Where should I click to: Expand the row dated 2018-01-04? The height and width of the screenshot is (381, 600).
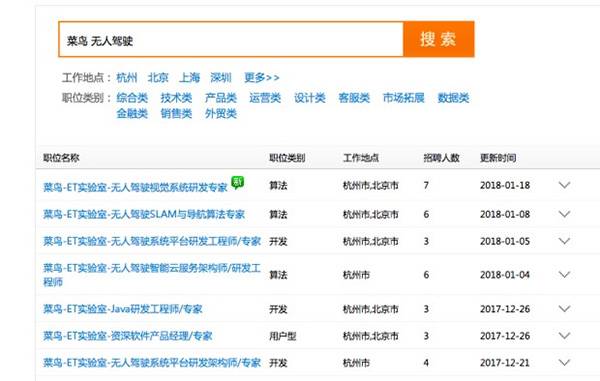tap(564, 275)
